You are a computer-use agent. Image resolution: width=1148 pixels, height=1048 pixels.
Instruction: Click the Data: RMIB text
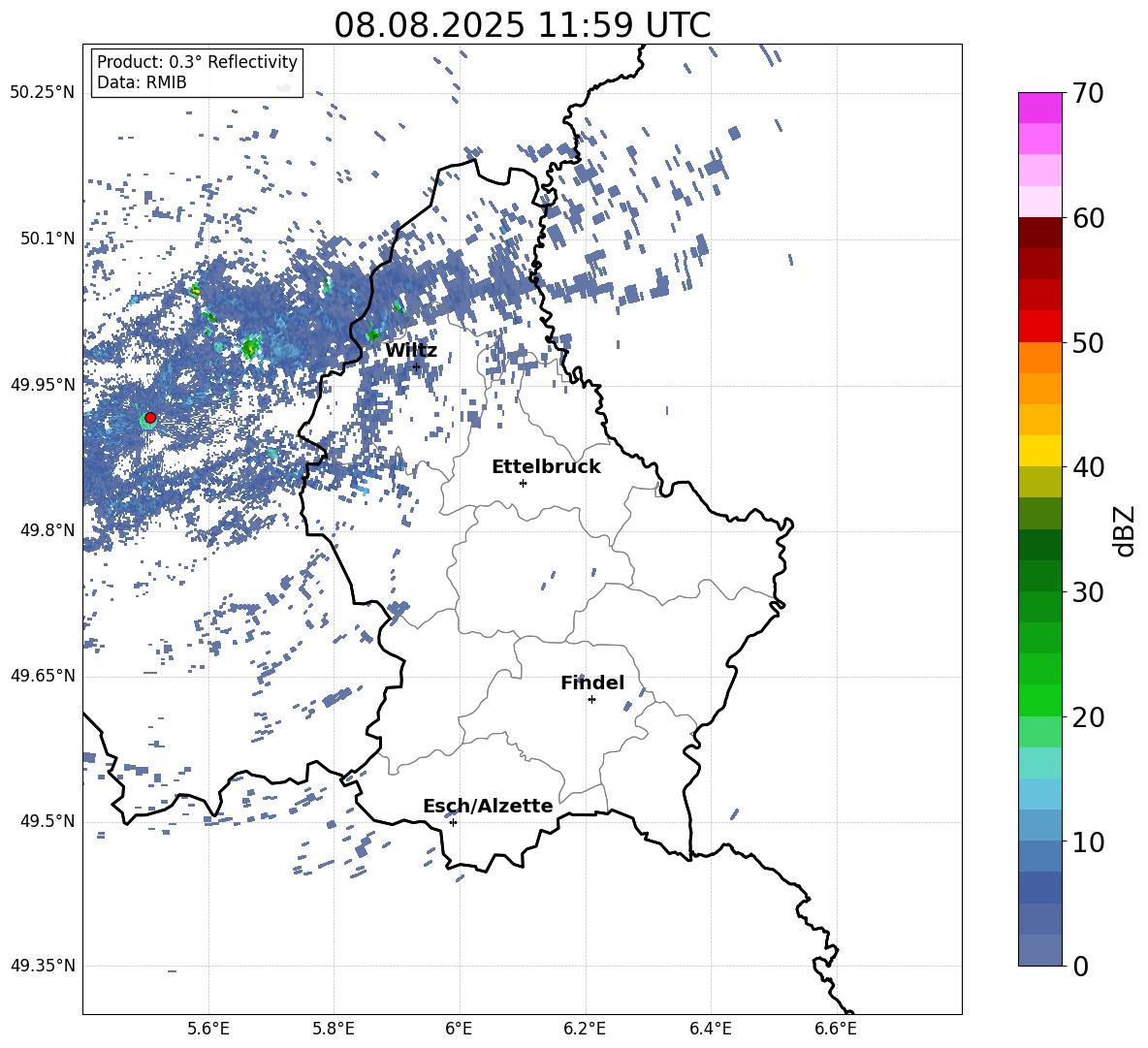coord(142,82)
